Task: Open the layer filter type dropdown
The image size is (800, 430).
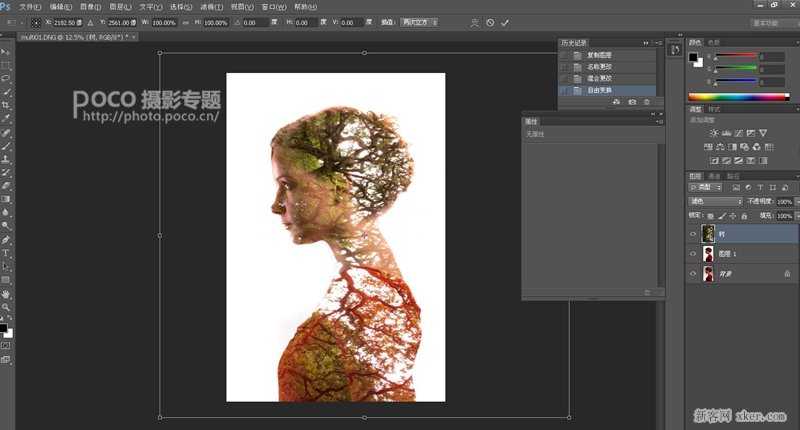Action: pos(707,187)
